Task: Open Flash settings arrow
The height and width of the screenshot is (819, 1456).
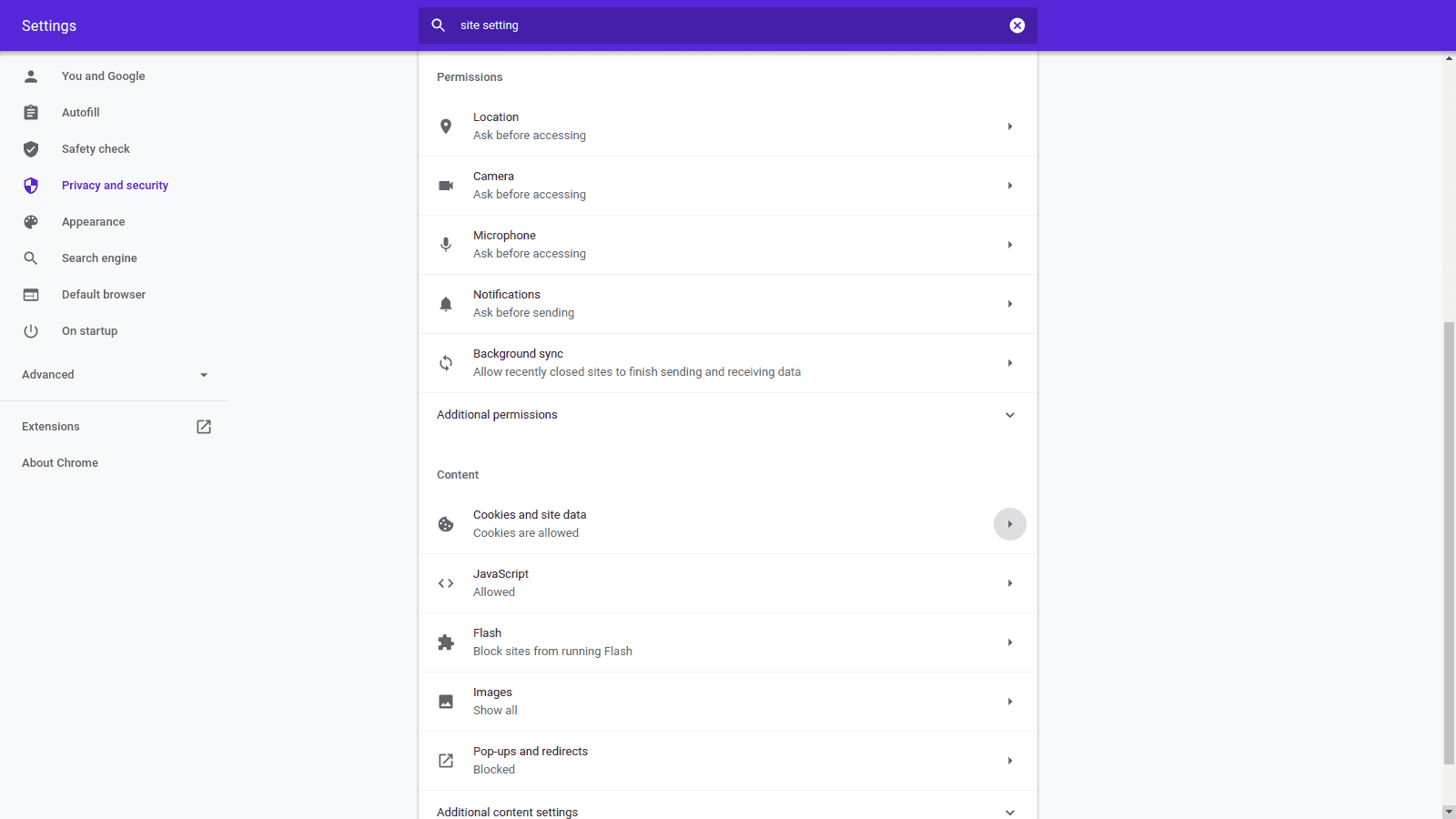Action: tap(1010, 642)
